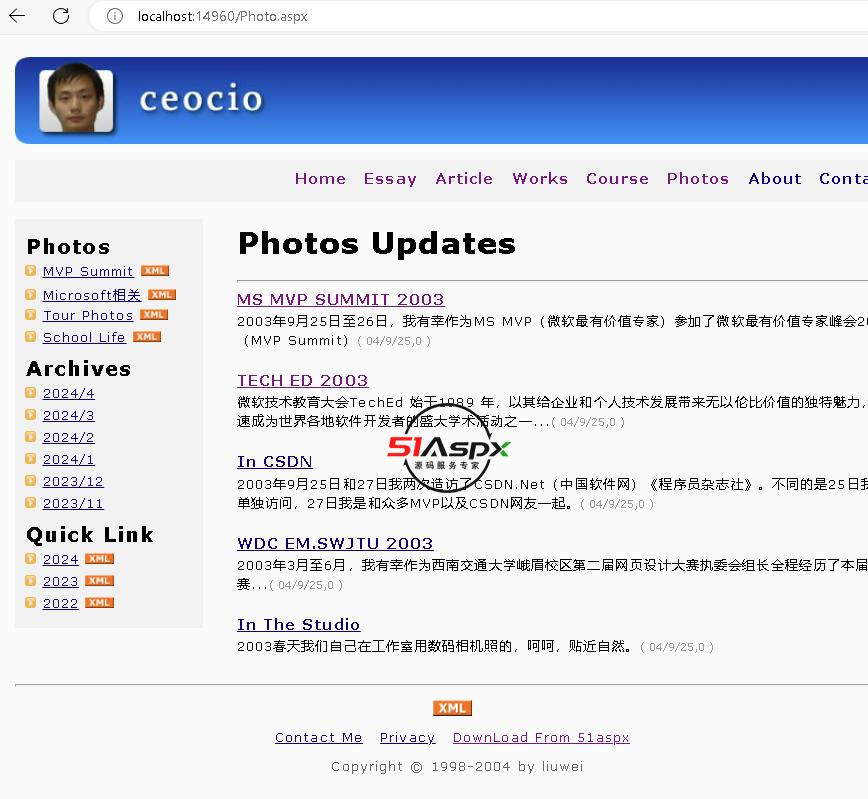
Task: Open the Photos navigation item
Action: tap(698, 178)
